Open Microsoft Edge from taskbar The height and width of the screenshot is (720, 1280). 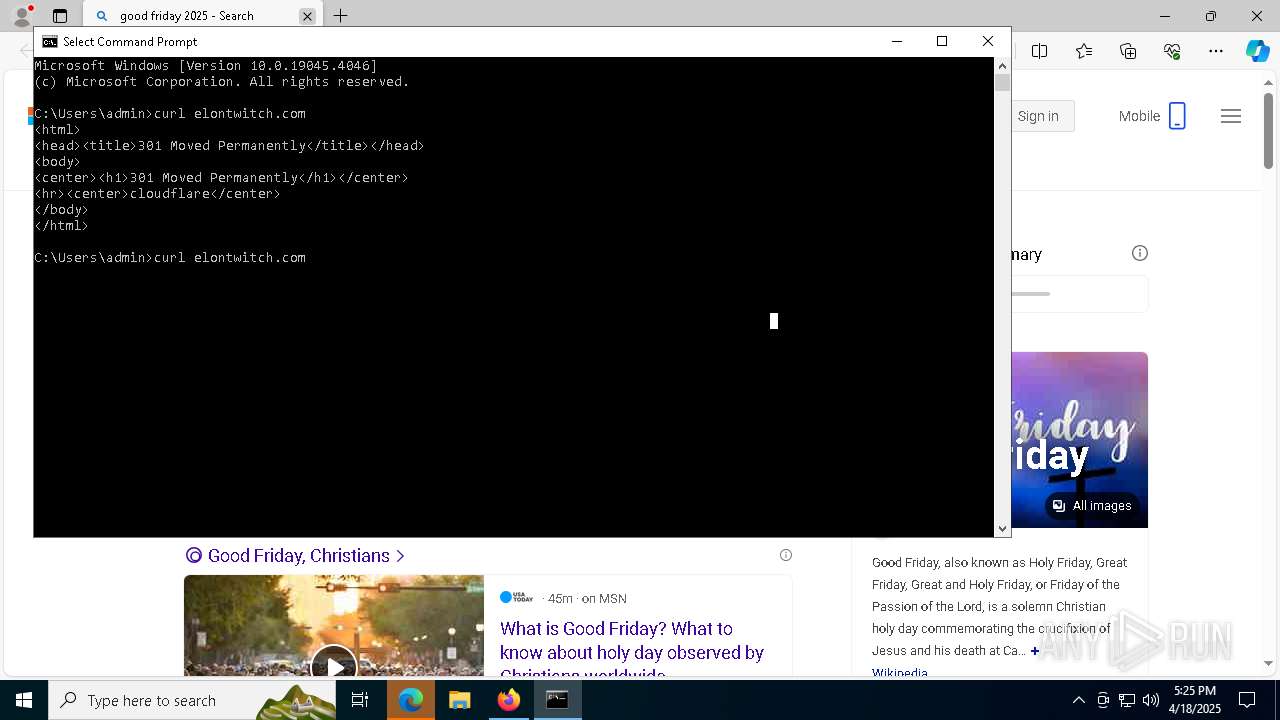[x=411, y=700]
